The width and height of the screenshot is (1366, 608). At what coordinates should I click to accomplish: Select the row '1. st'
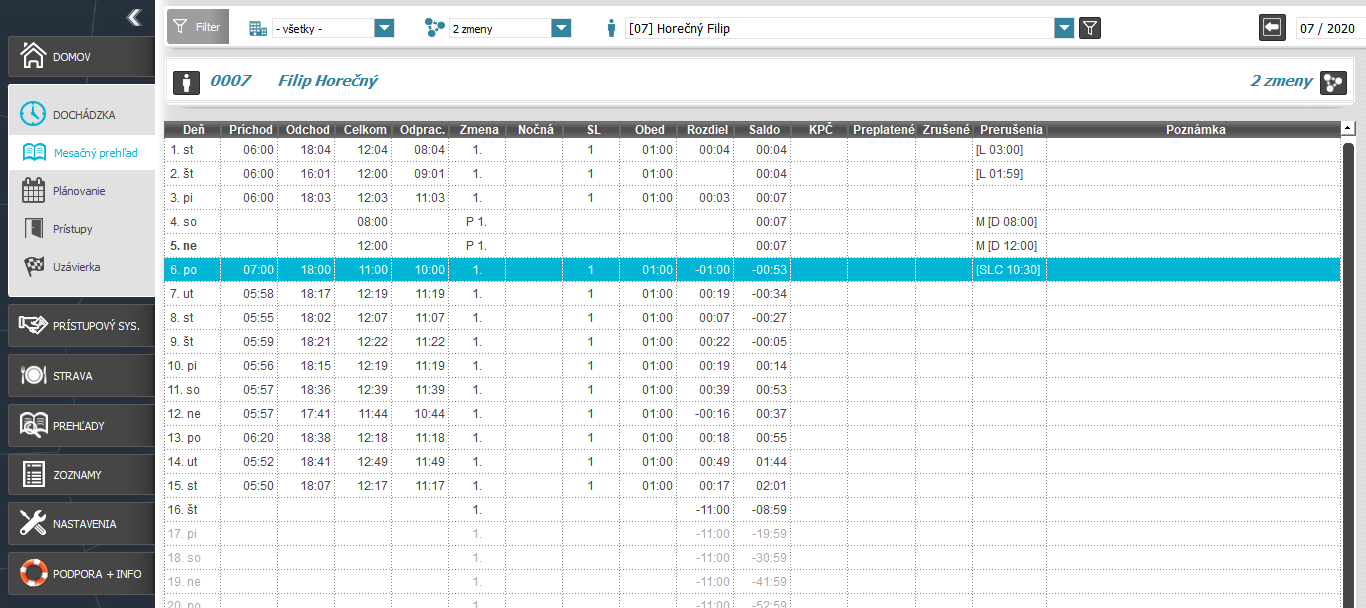(752, 150)
